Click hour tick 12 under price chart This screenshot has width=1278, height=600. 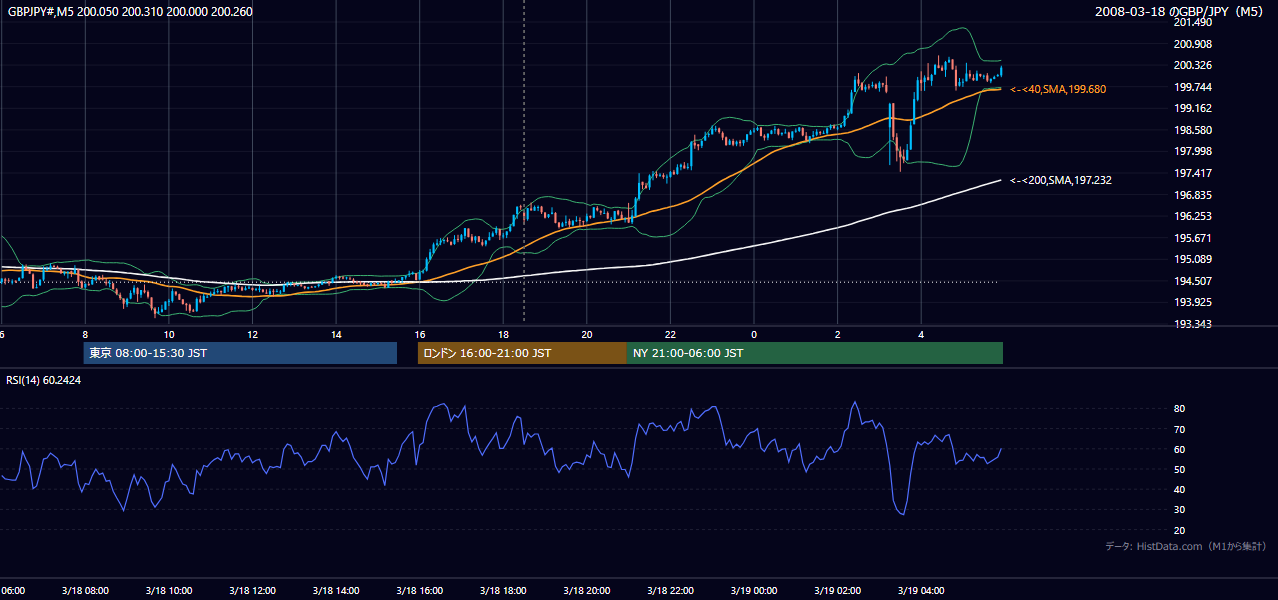coord(252,334)
